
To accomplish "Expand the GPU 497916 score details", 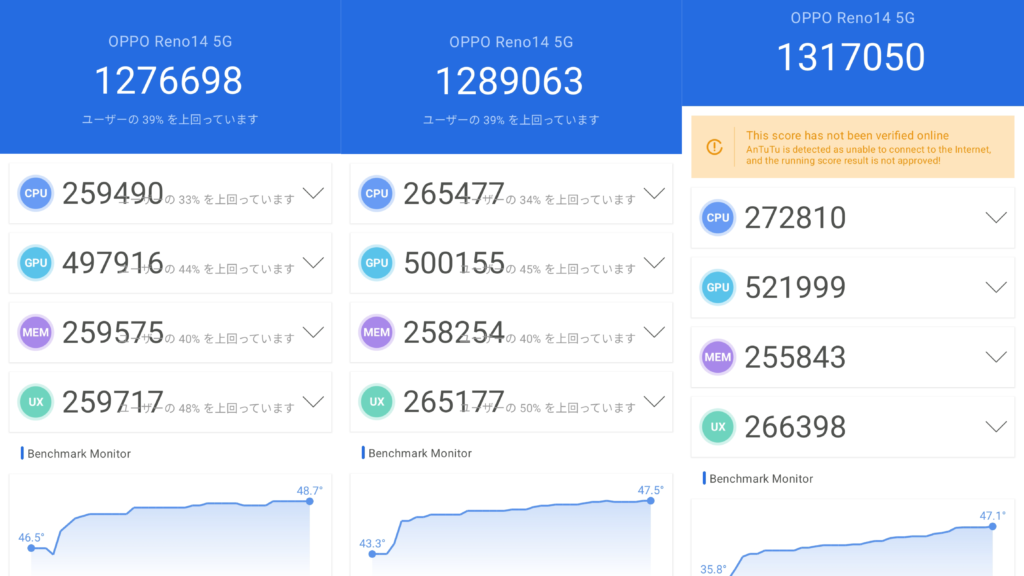I will 313,263.
